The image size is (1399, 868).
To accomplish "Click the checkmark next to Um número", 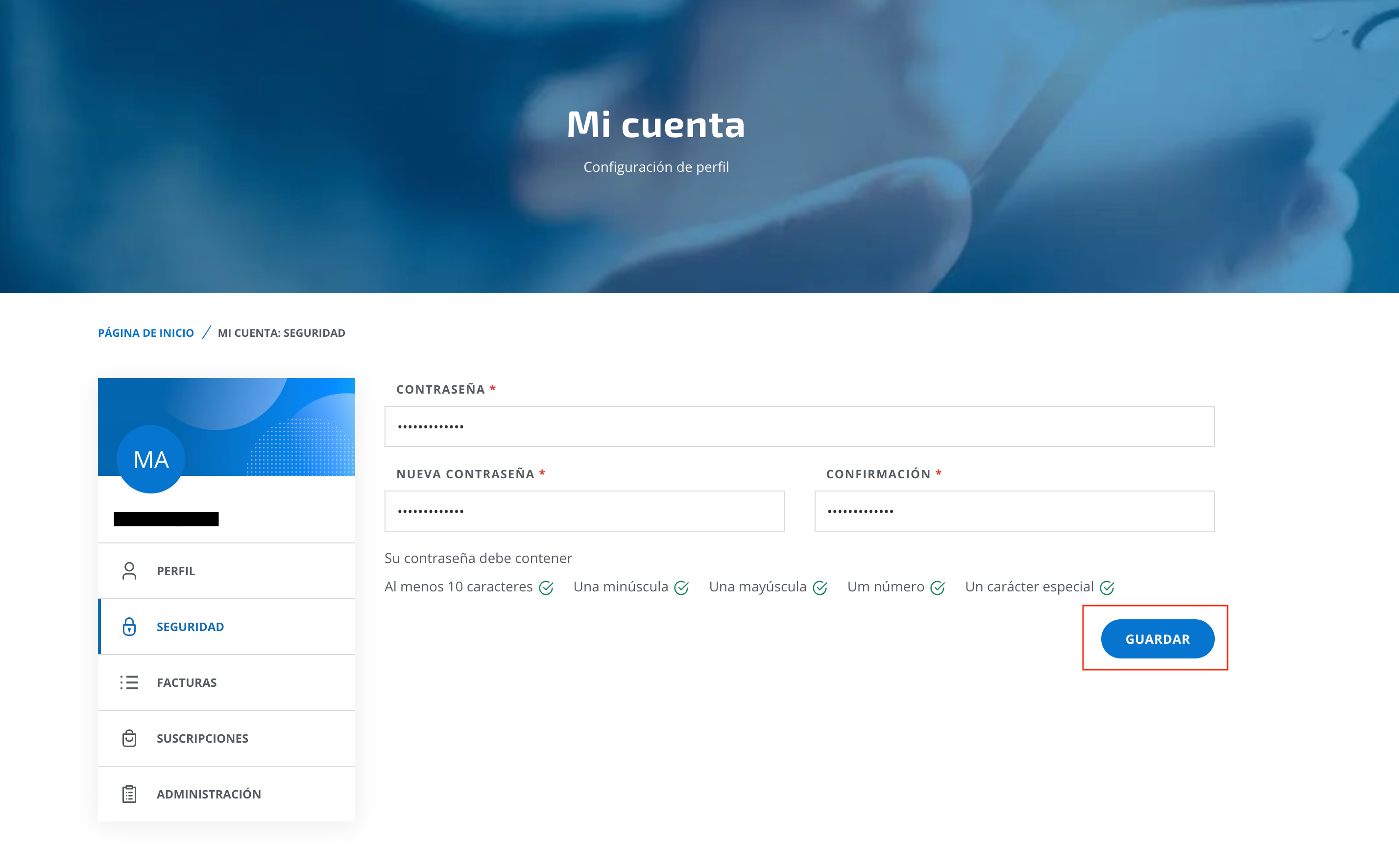I will click(x=937, y=588).
